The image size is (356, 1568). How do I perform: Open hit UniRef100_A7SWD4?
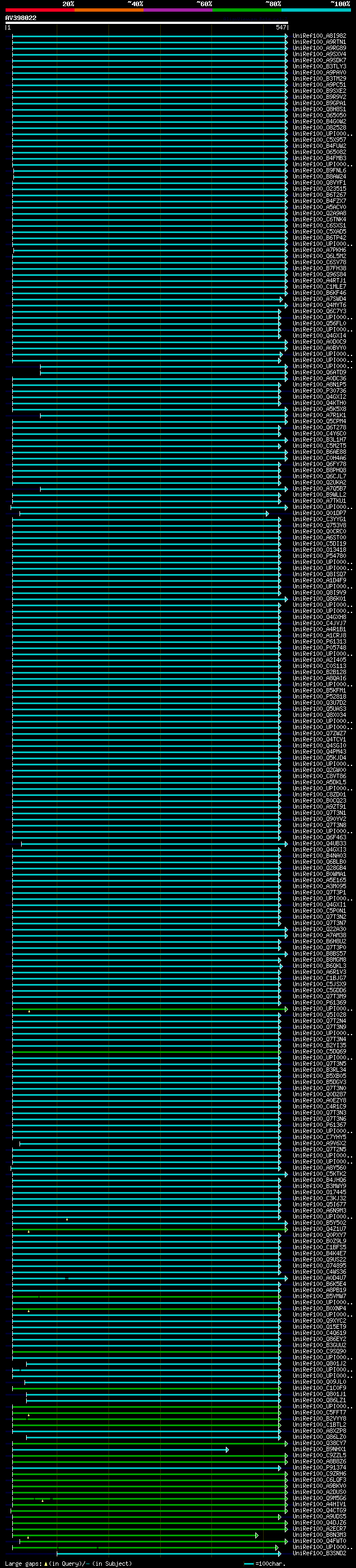[x=319, y=299]
